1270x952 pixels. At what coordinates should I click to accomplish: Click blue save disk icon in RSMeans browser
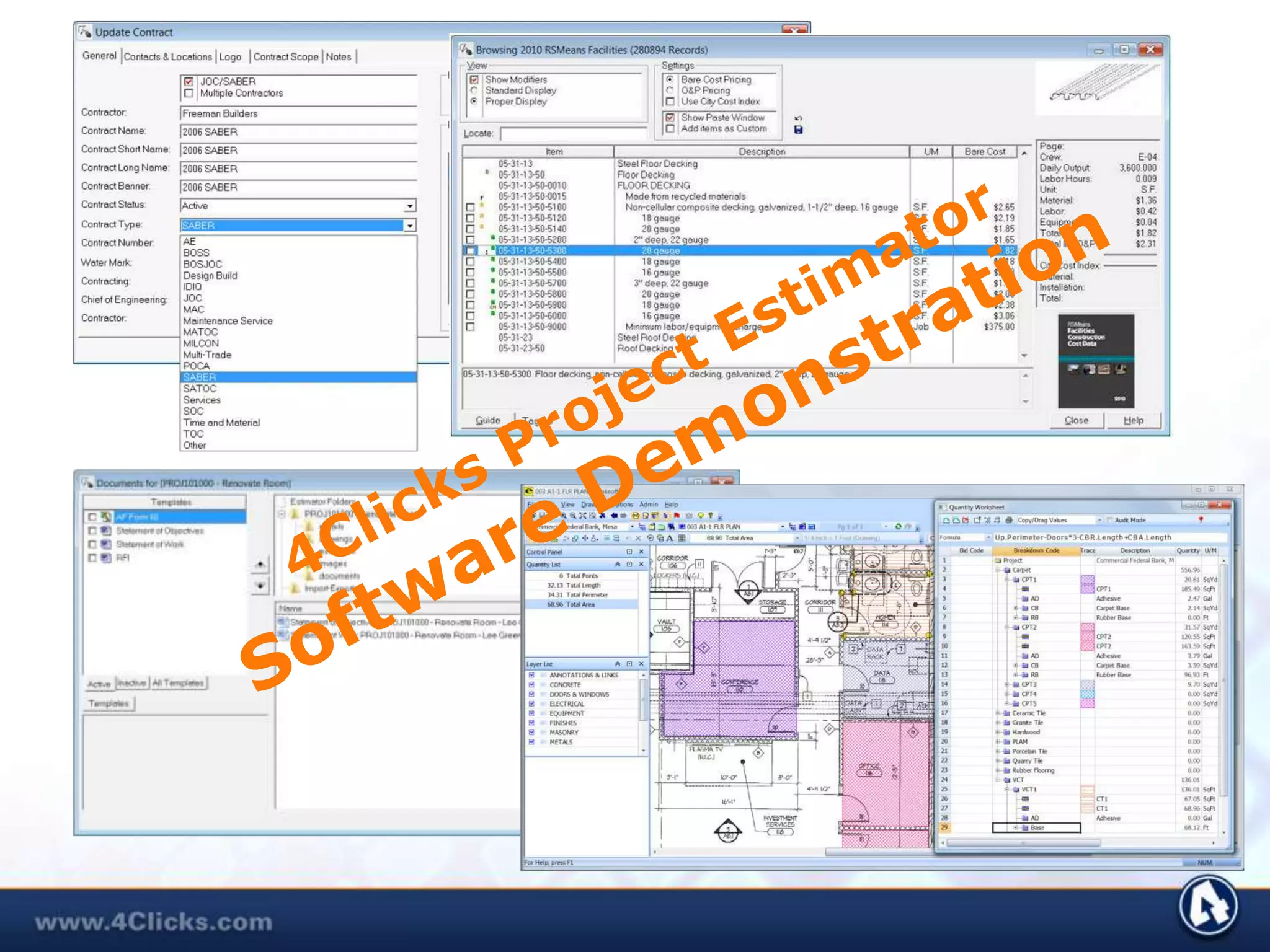click(x=798, y=130)
